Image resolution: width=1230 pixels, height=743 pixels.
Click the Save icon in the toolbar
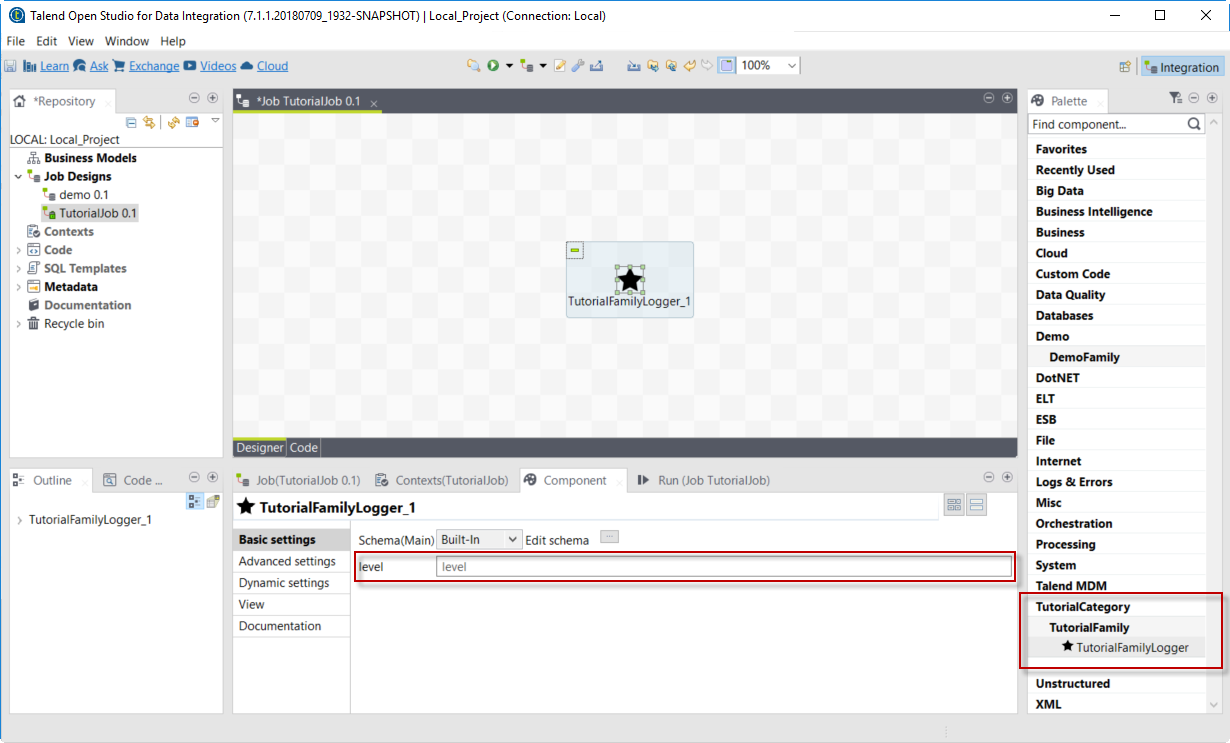point(11,66)
